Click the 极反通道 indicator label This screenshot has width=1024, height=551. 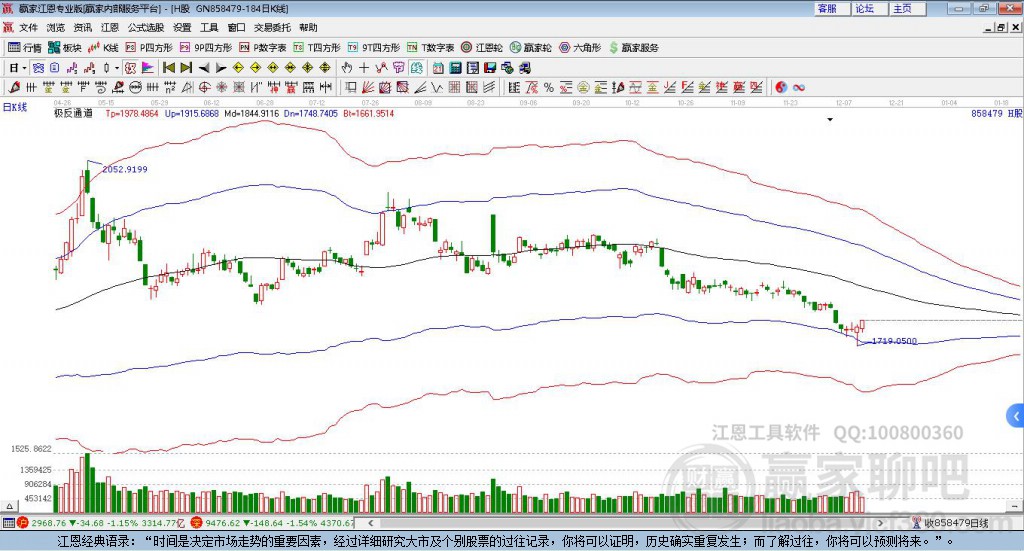tap(73, 113)
